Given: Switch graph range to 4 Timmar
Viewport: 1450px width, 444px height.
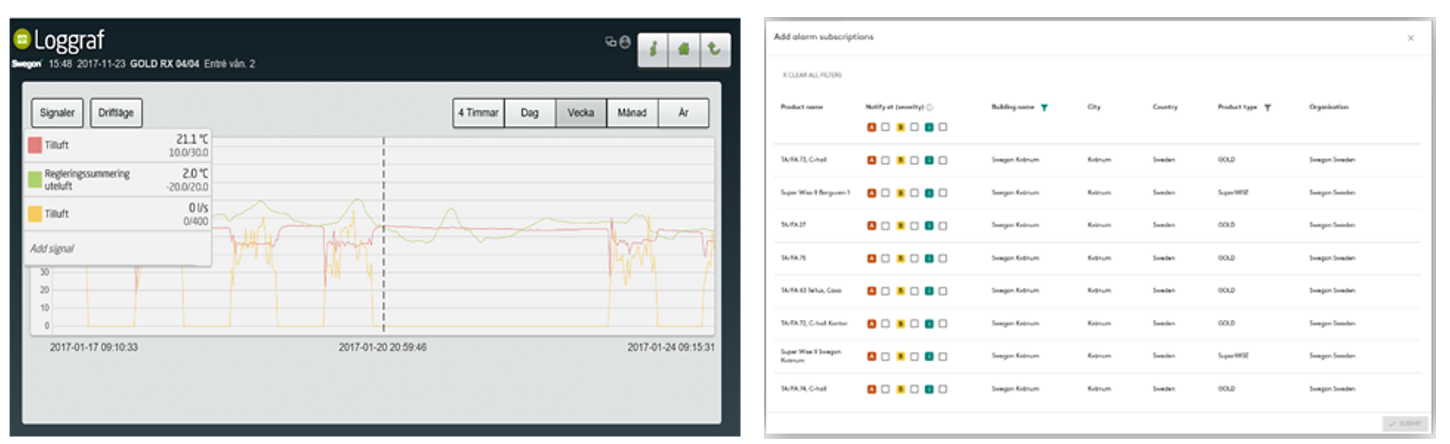Looking at the screenshot, I should (478, 113).
